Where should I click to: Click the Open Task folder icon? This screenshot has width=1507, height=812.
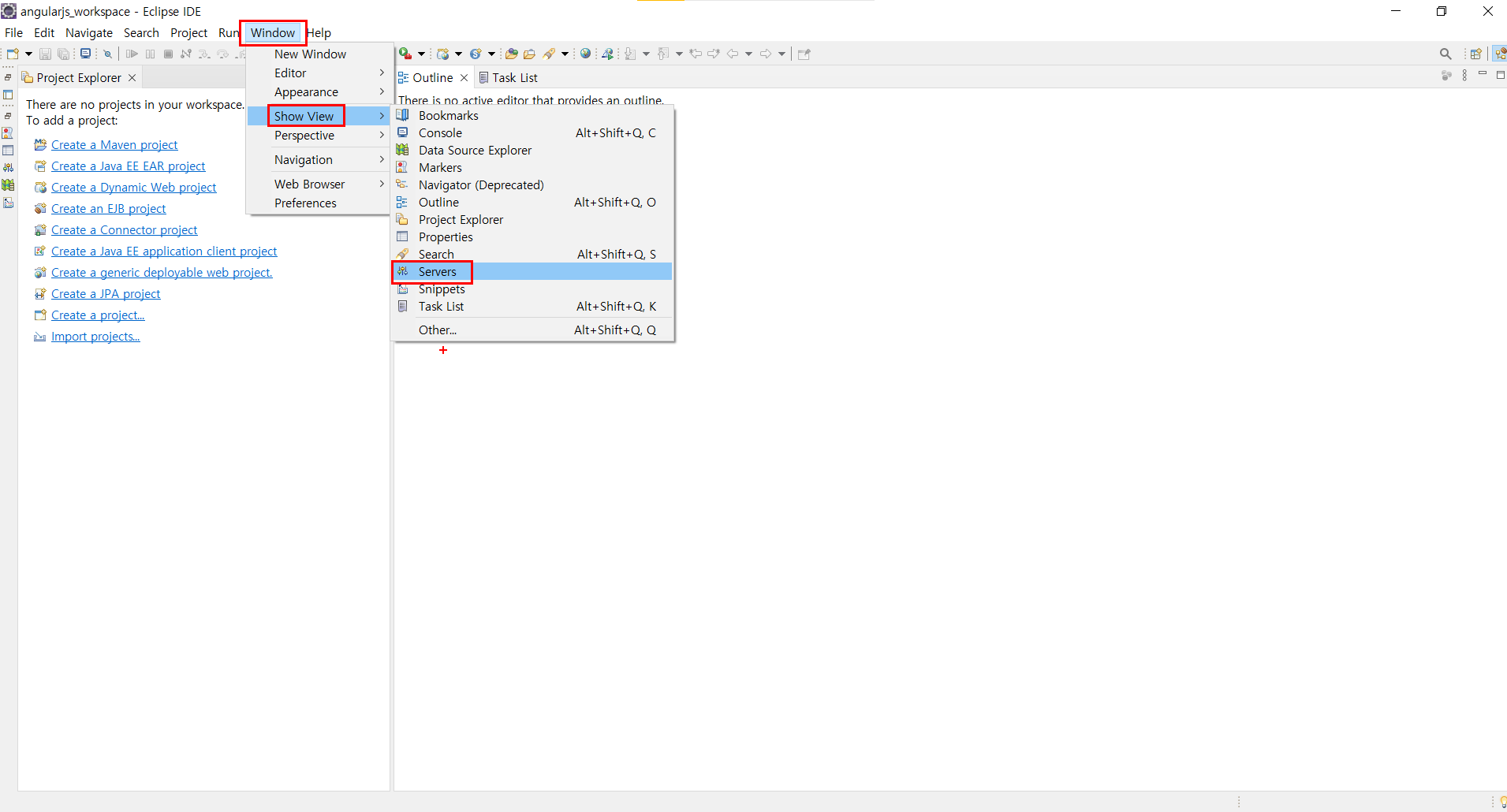[529, 54]
